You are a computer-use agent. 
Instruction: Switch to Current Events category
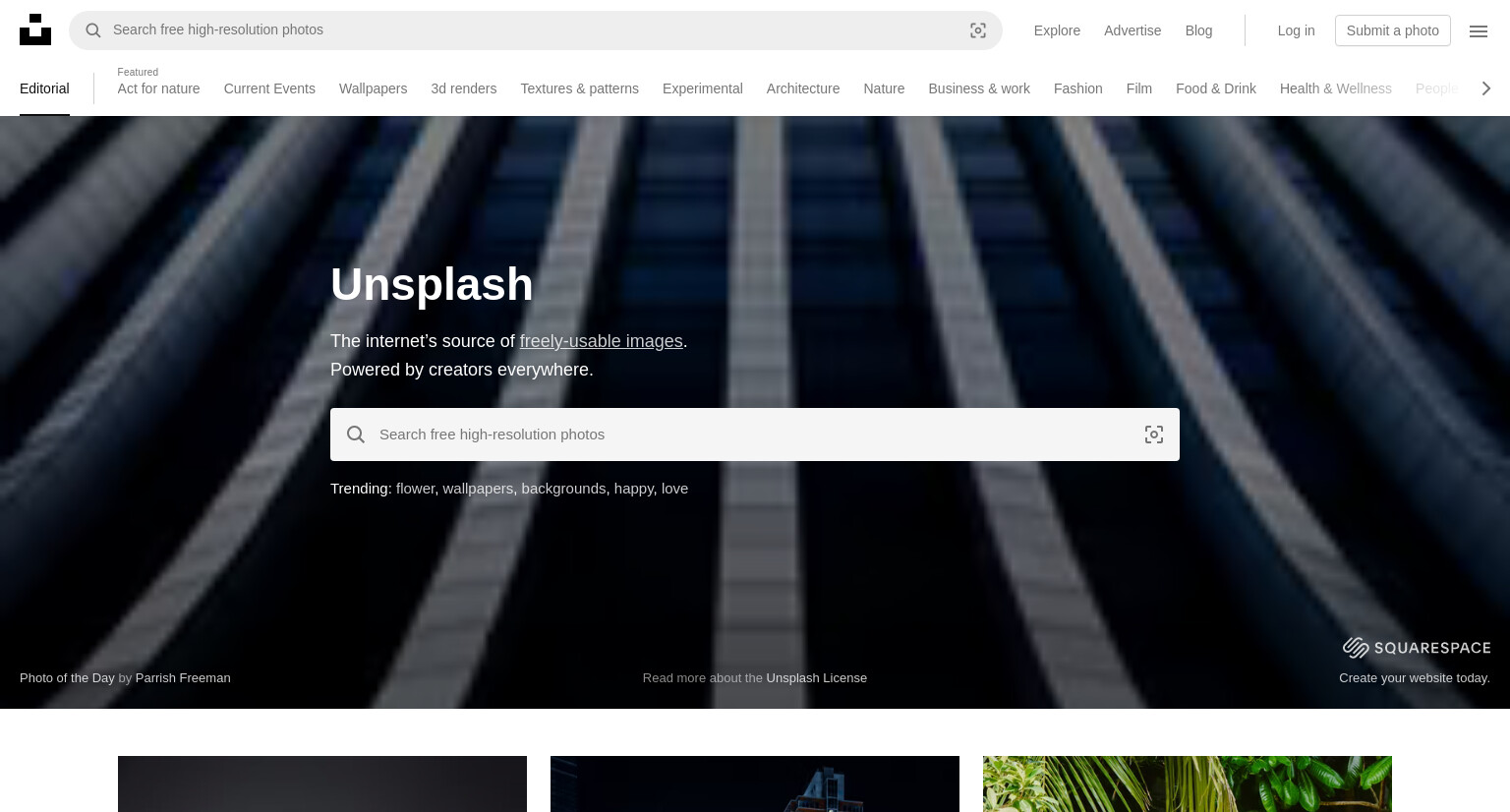pos(269,88)
